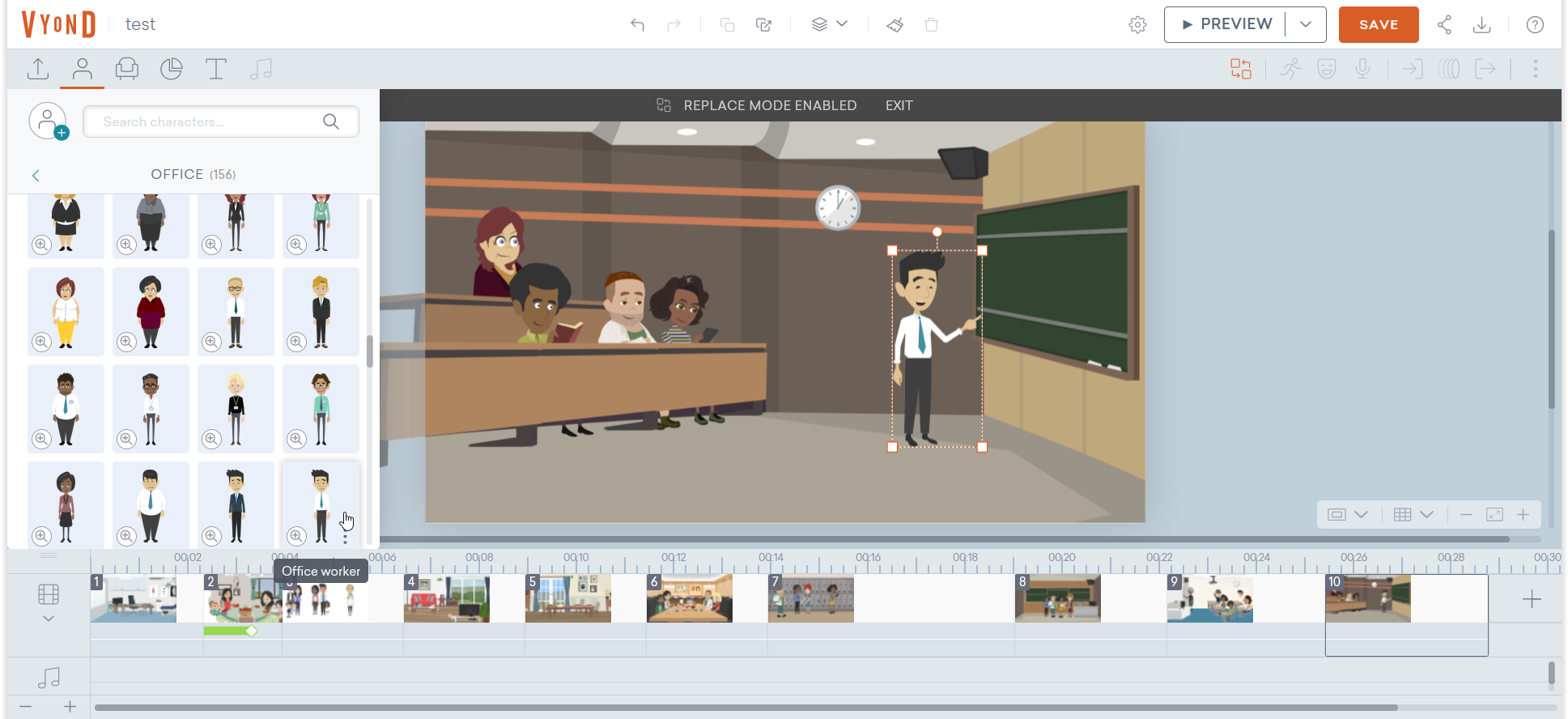Open the character expression mask icon

point(1326,69)
